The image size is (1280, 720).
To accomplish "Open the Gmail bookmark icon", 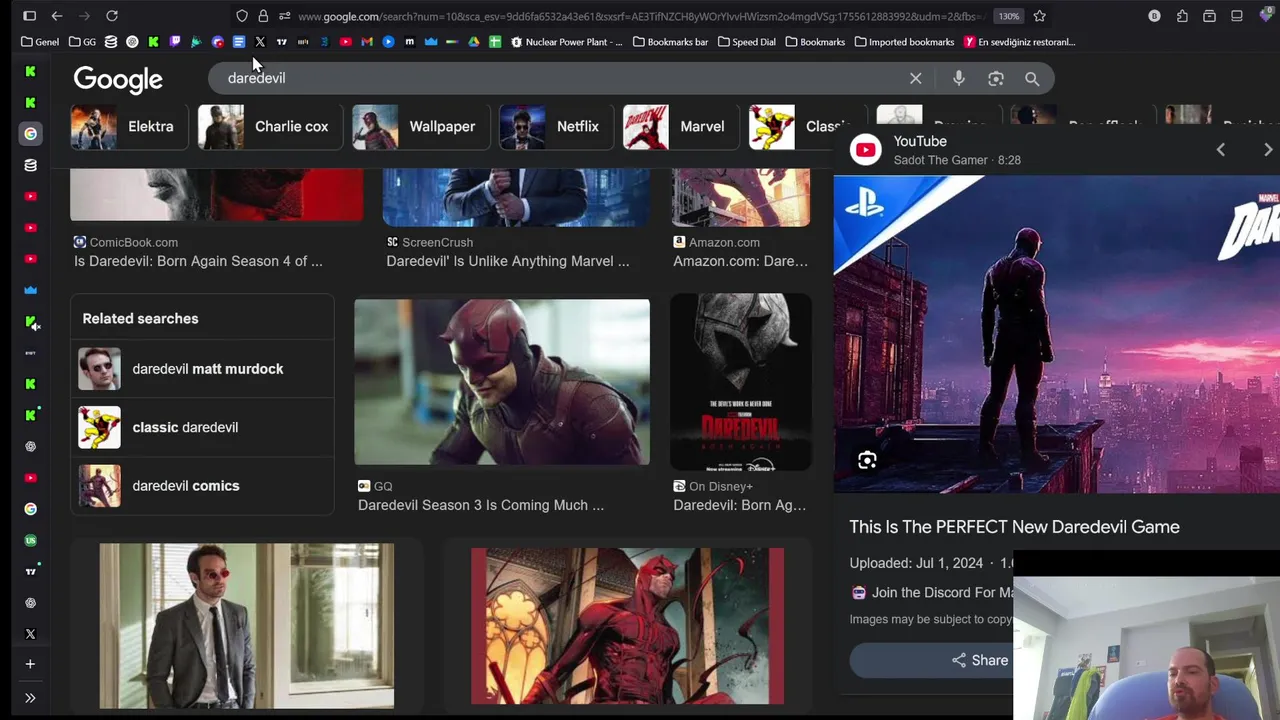I will (367, 42).
